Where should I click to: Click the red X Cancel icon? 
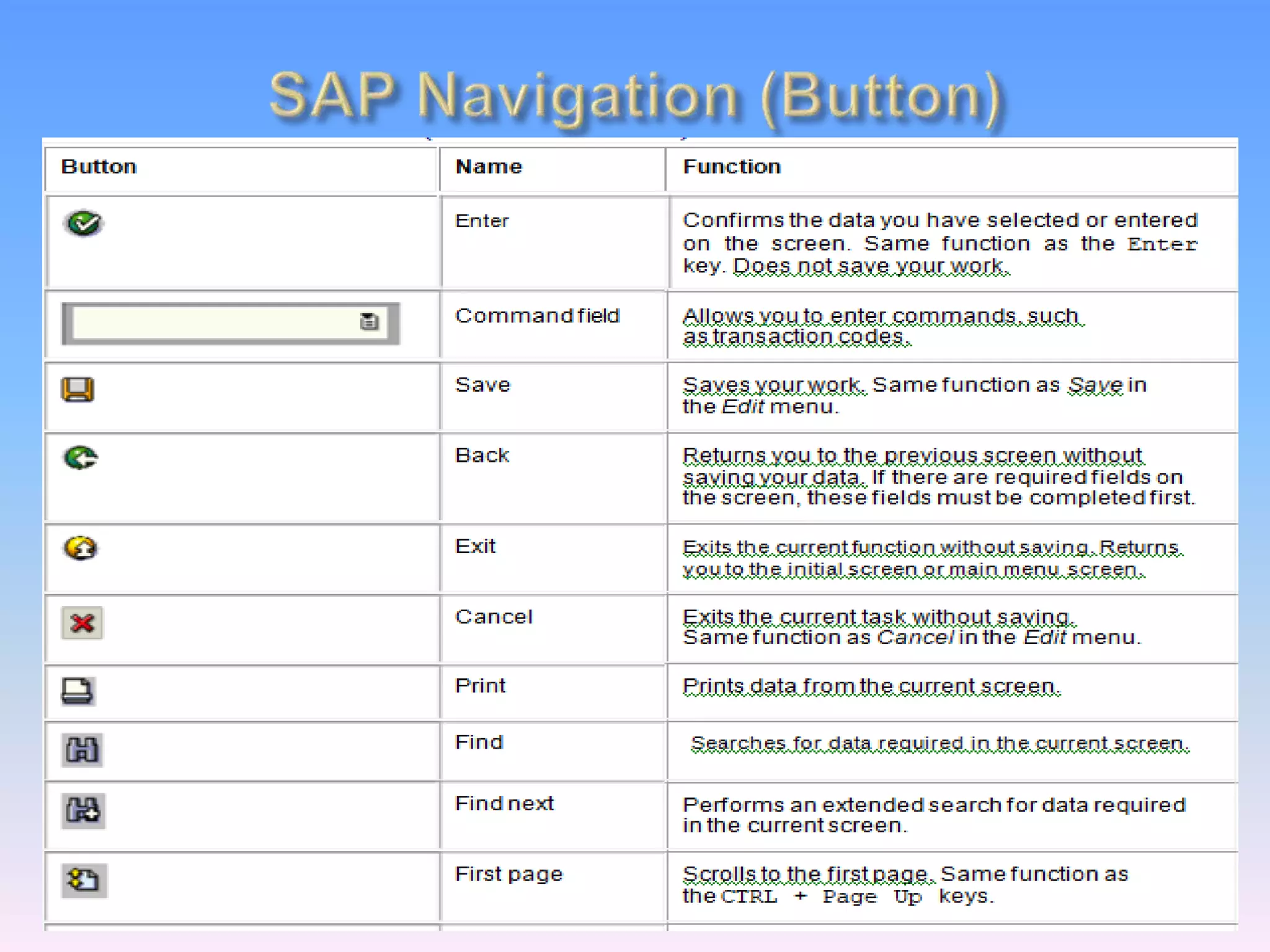point(82,623)
